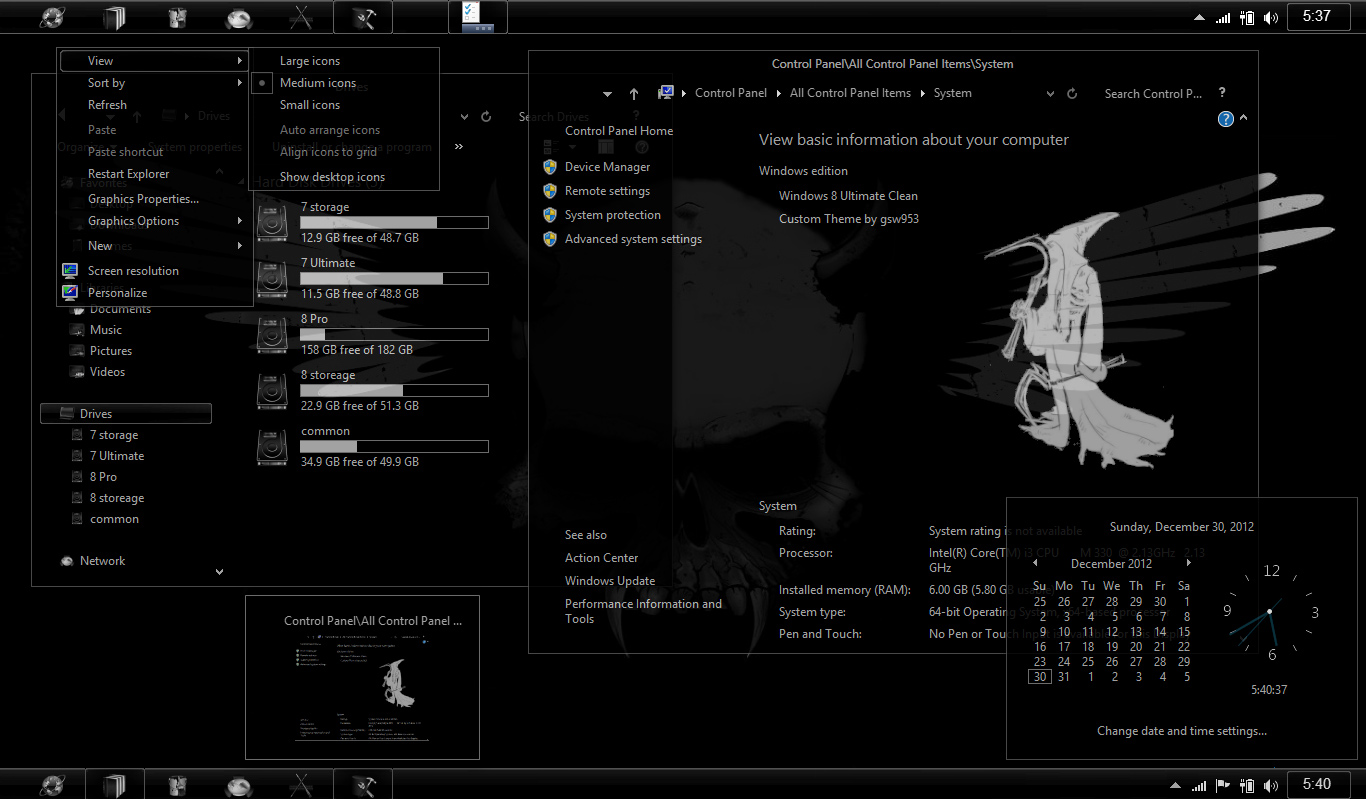This screenshot has width=1366, height=799.
Task: Open back-history dropdown in Control Panel
Action: 607,94
